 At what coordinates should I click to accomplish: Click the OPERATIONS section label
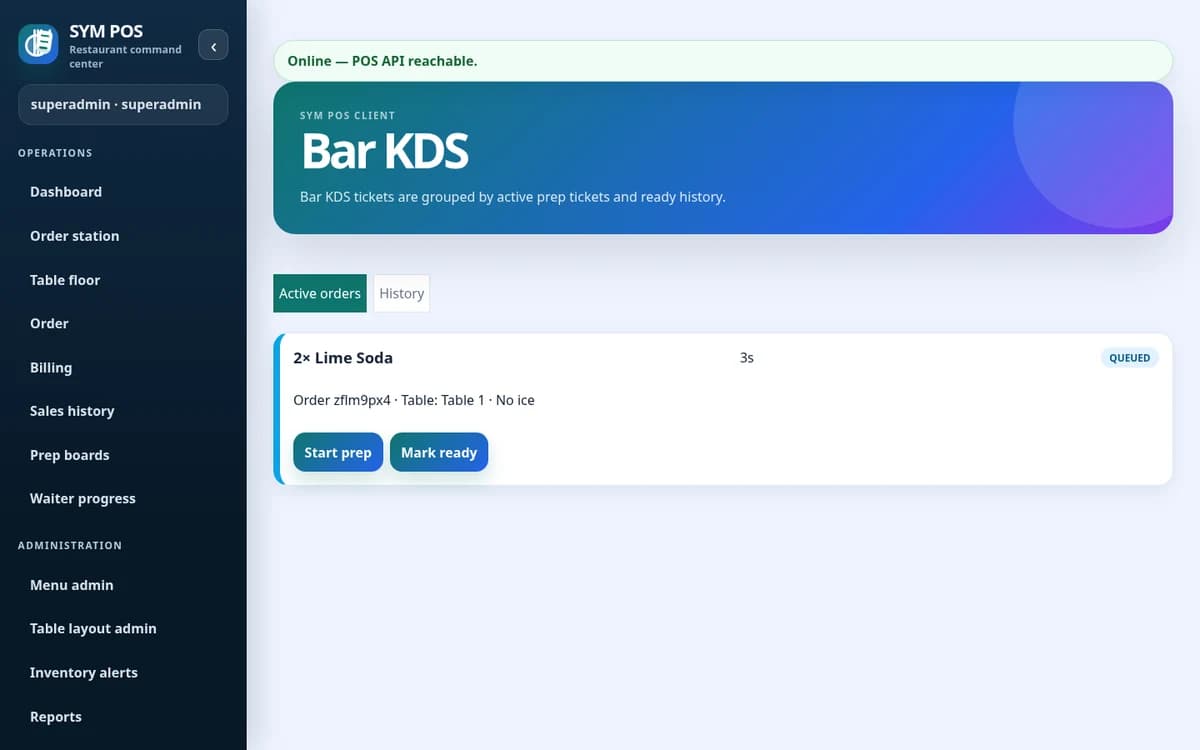pos(55,153)
